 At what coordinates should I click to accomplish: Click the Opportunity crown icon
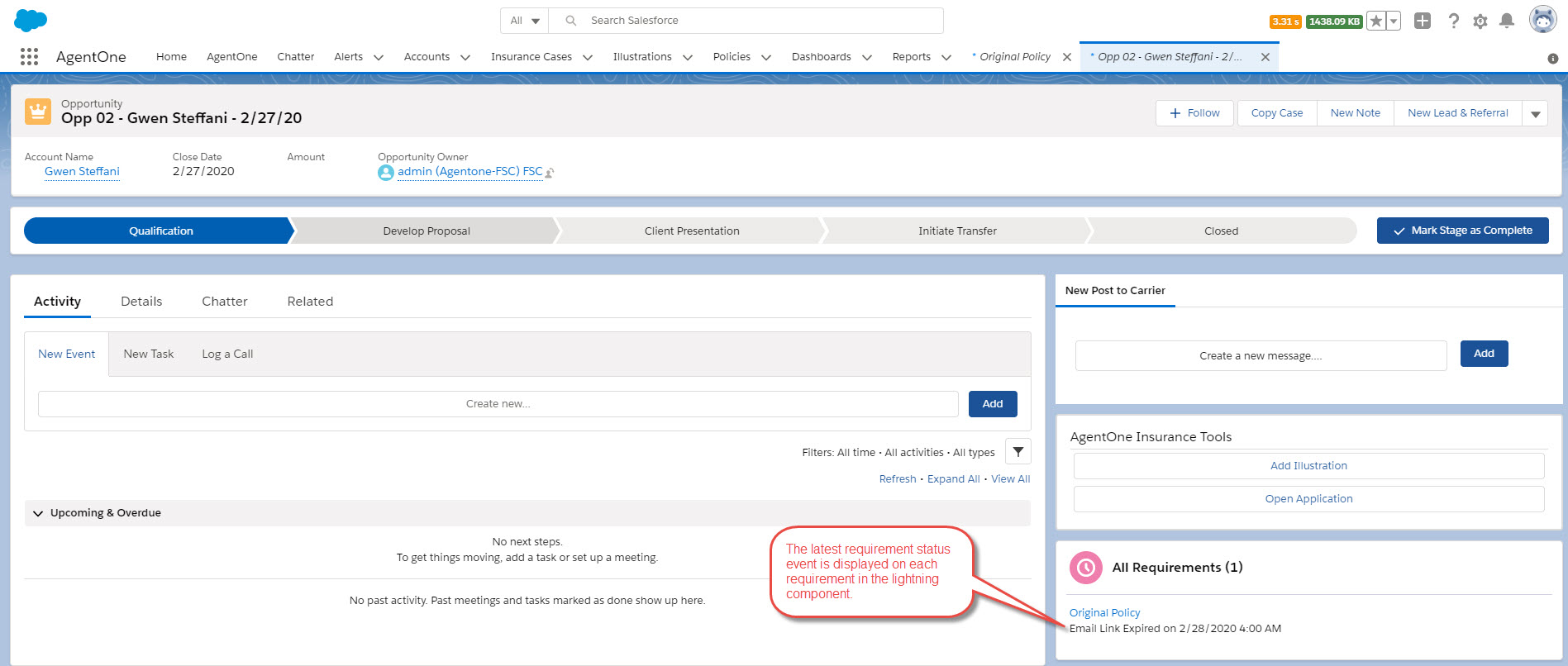pos(38,111)
